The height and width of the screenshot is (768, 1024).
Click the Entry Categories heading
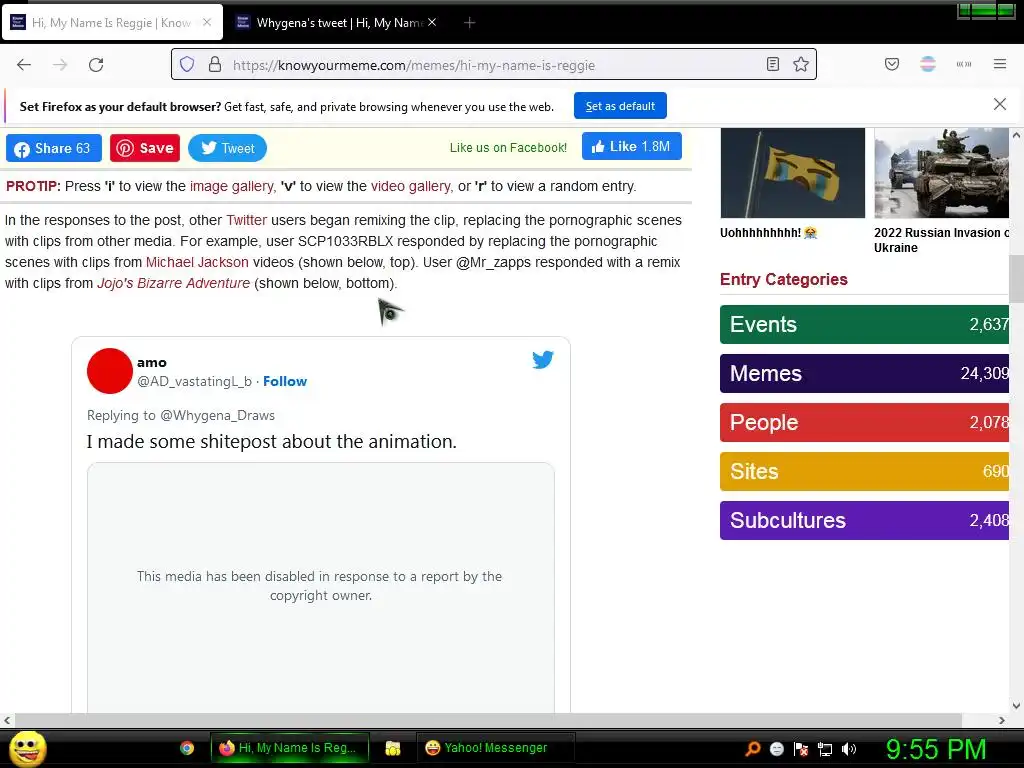click(784, 280)
